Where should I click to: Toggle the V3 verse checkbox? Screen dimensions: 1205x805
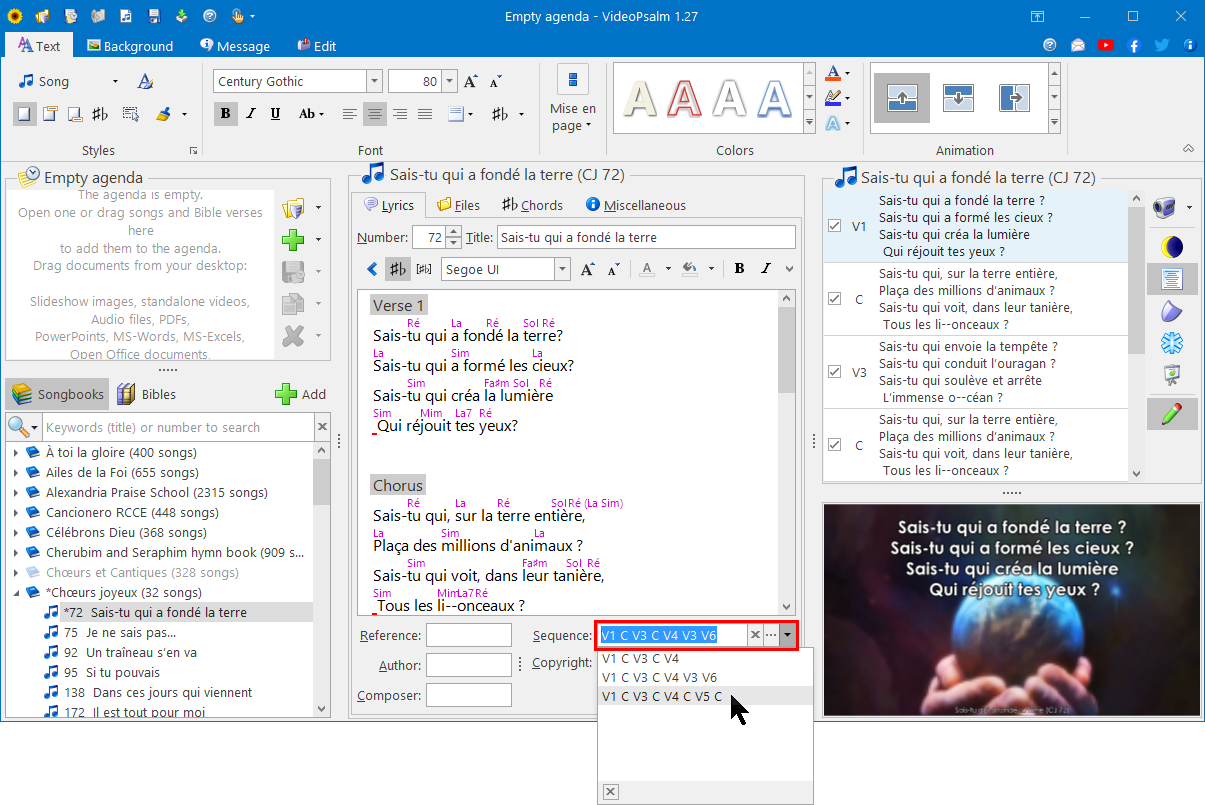pyautogui.click(x=835, y=372)
